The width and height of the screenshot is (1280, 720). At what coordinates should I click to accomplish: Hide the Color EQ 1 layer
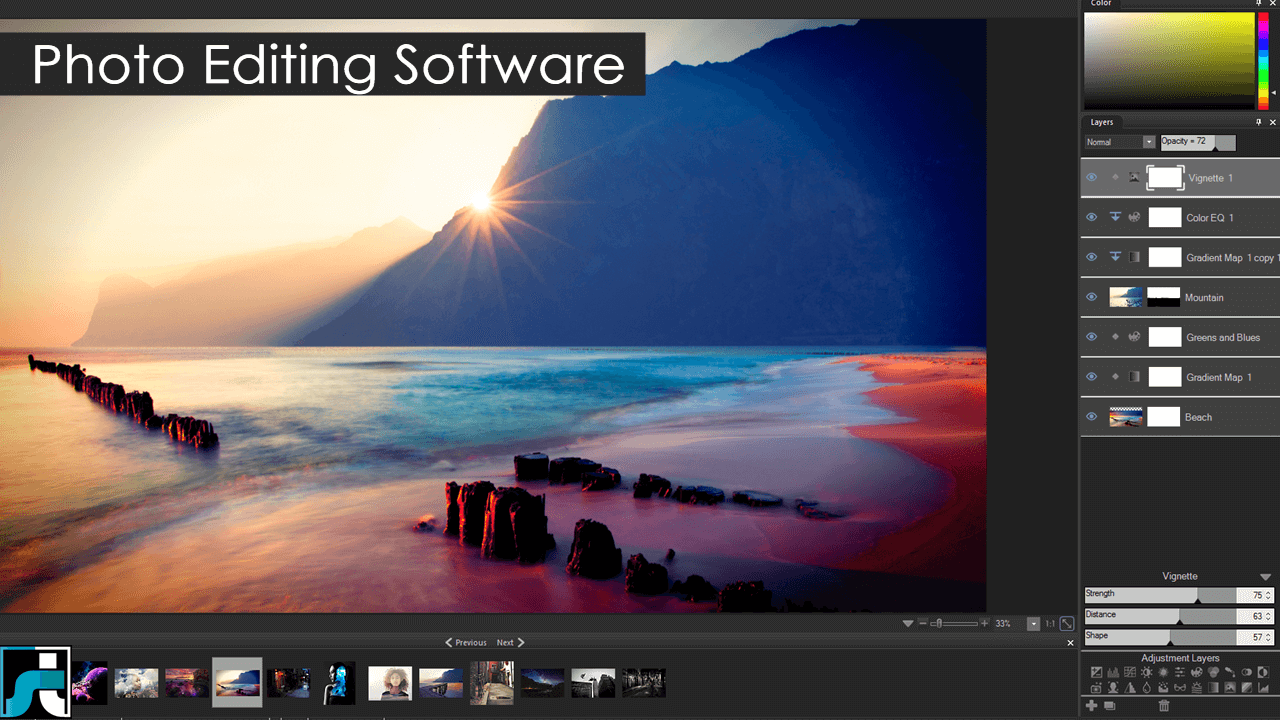[1092, 217]
